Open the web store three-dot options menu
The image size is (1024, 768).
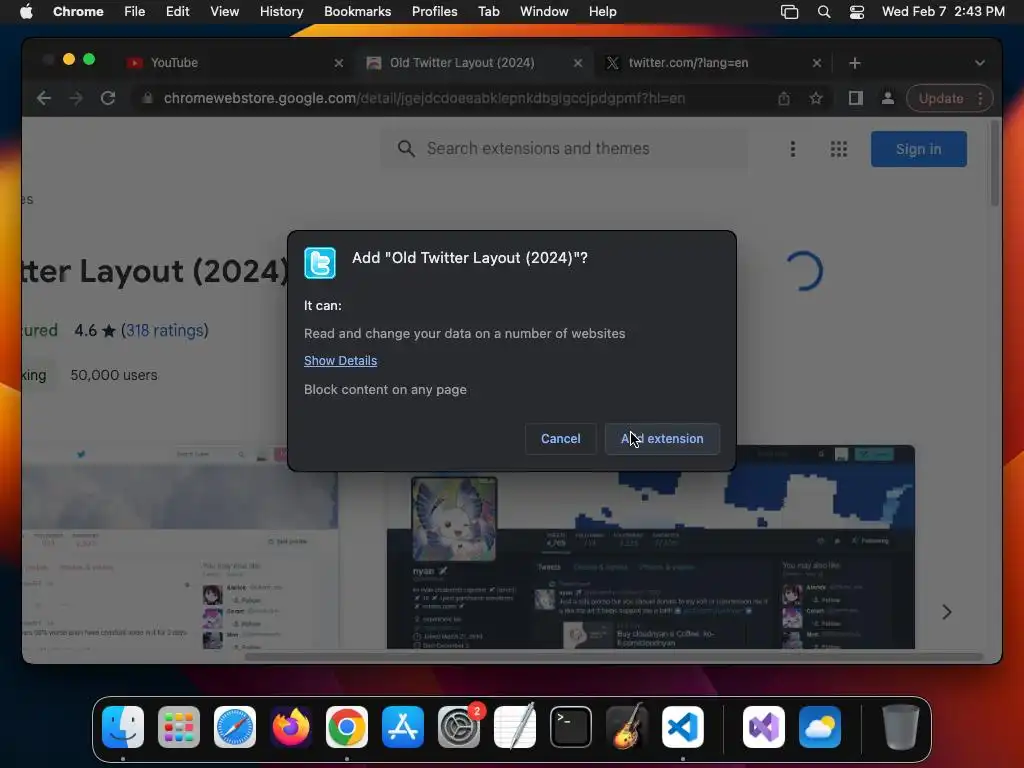point(793,149)
